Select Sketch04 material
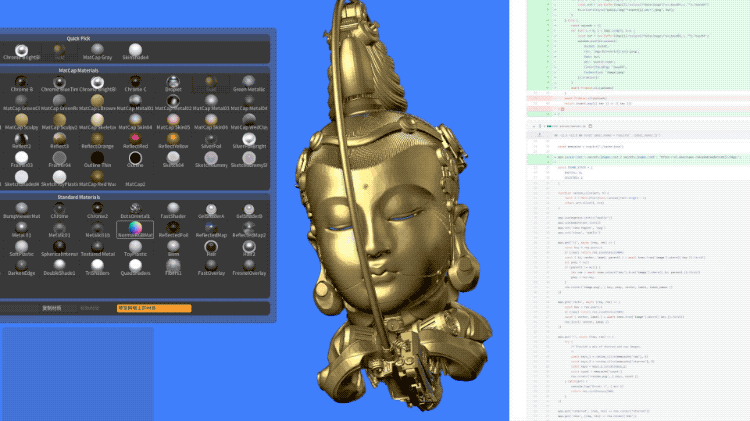 coord(173,160)
